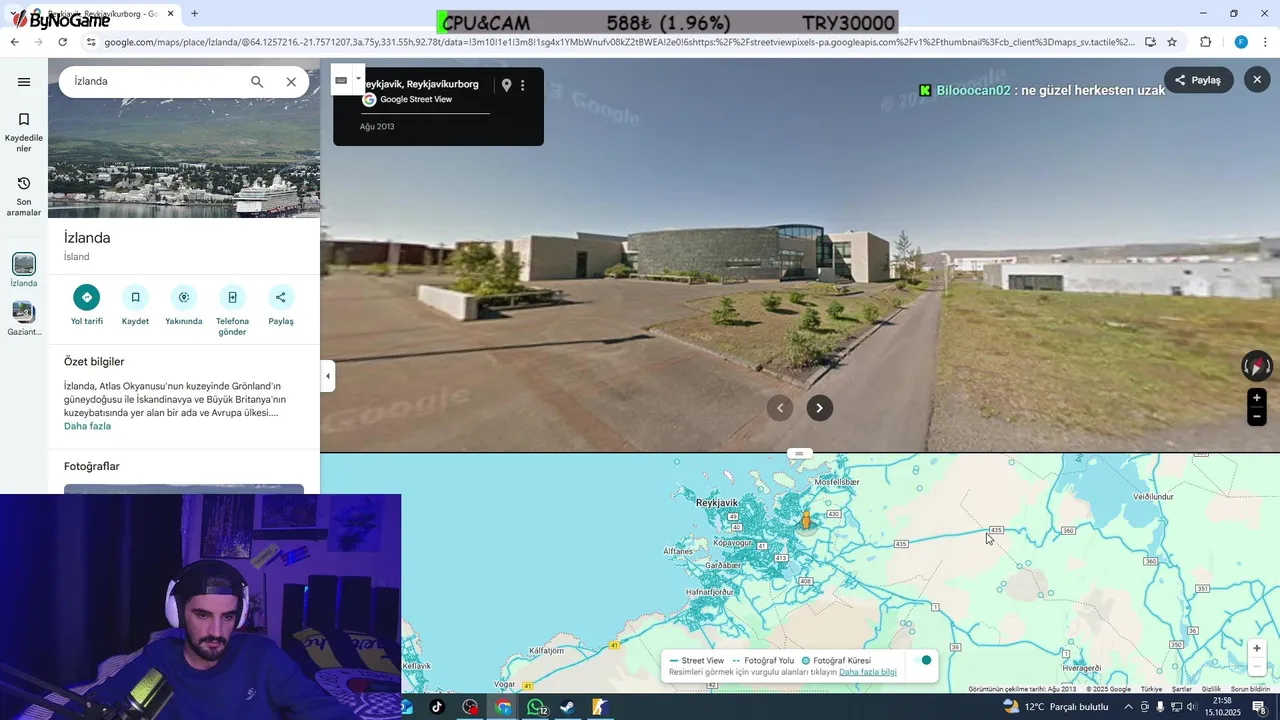Select the Gaziantep recent place thumbnail
Image resolution: width=1280 pixels, height=720 pixels.
24,312
